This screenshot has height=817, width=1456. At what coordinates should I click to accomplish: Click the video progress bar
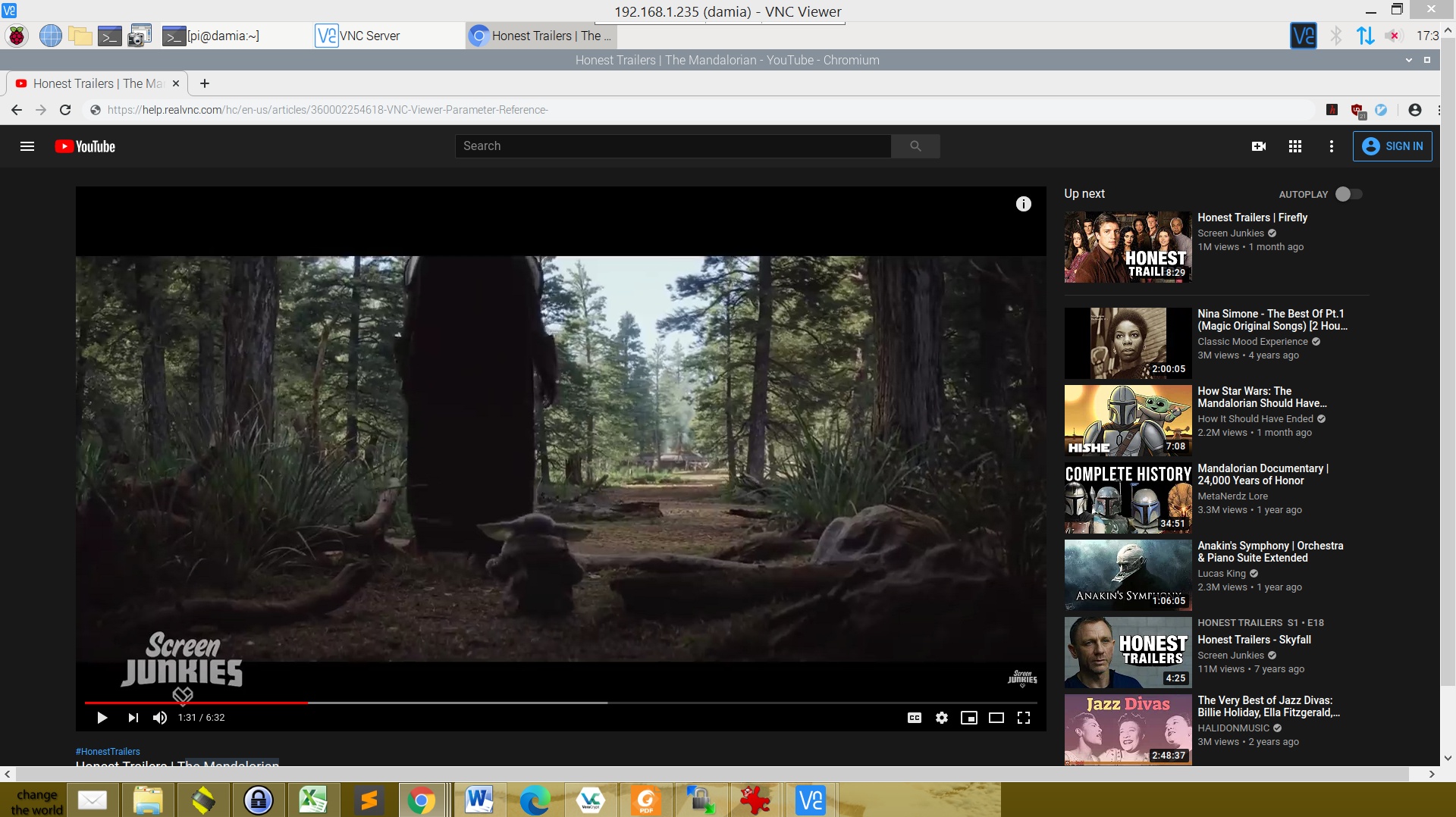click(x=455, y=703)
